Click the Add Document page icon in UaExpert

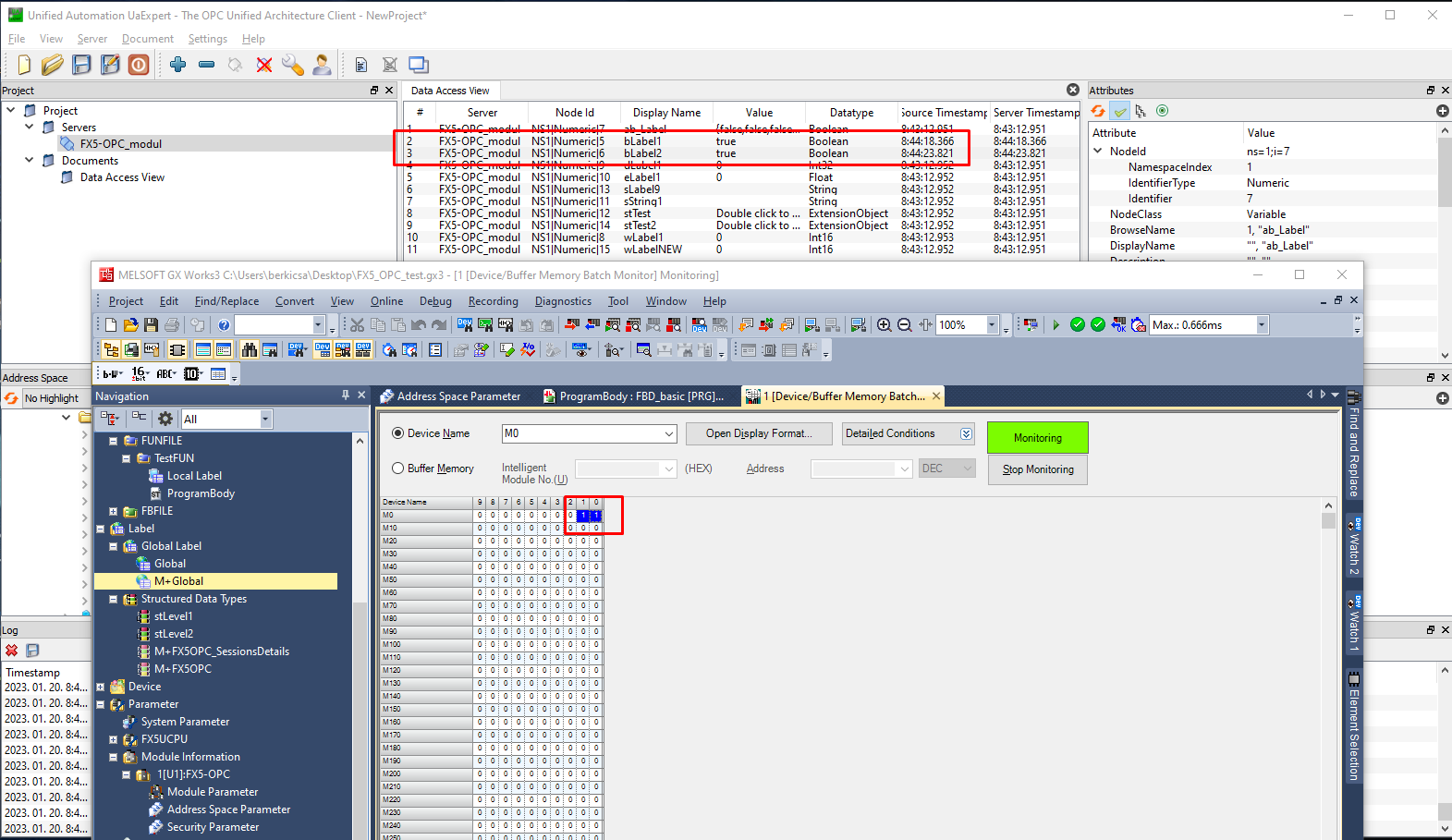point(361,65)
